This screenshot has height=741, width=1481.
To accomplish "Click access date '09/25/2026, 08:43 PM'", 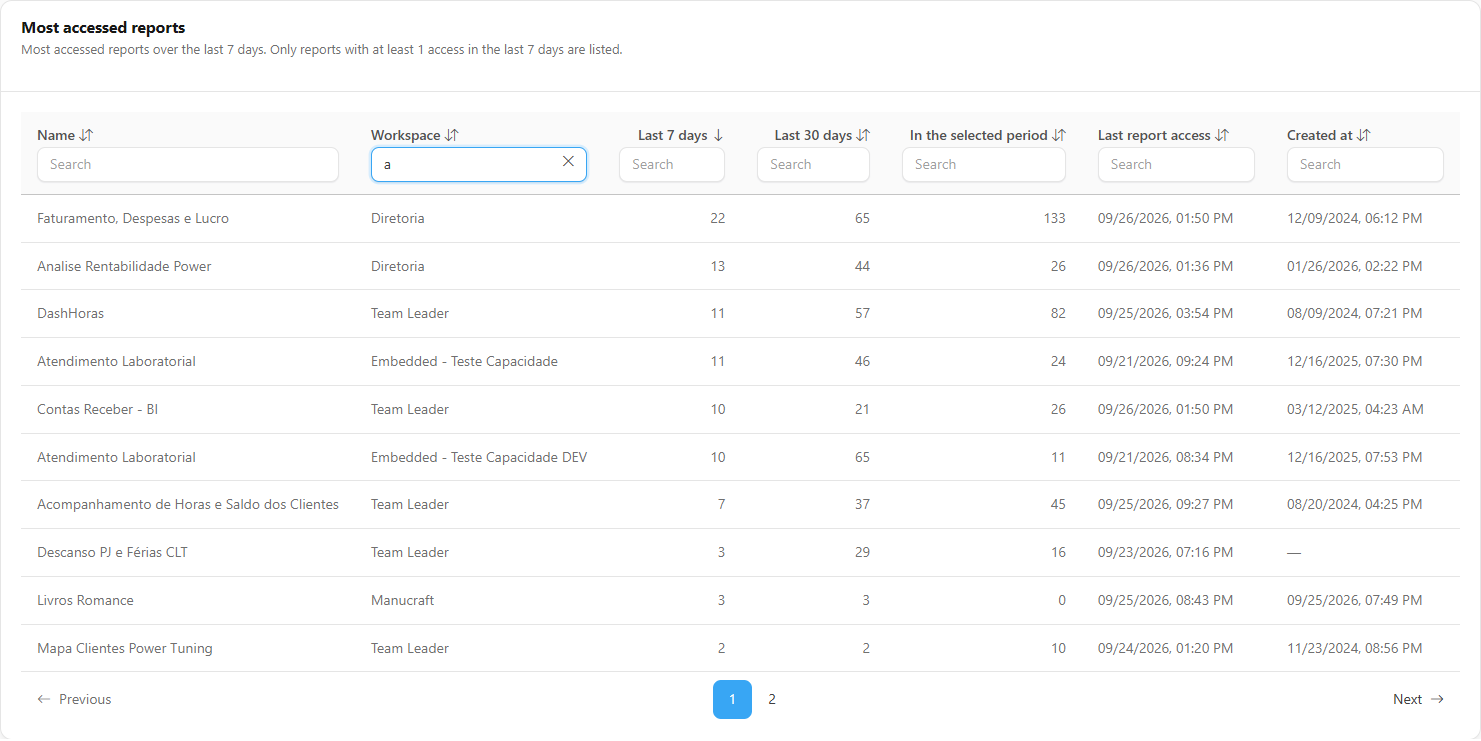I will coord(1165,600).
